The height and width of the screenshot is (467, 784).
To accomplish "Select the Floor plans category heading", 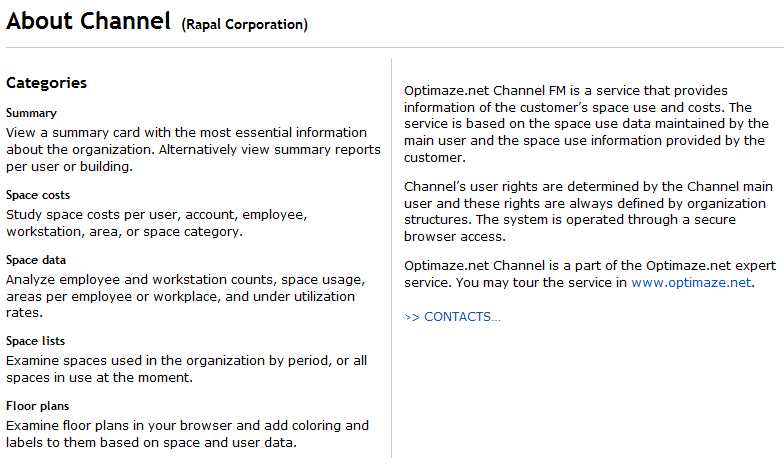I will 36,406.
